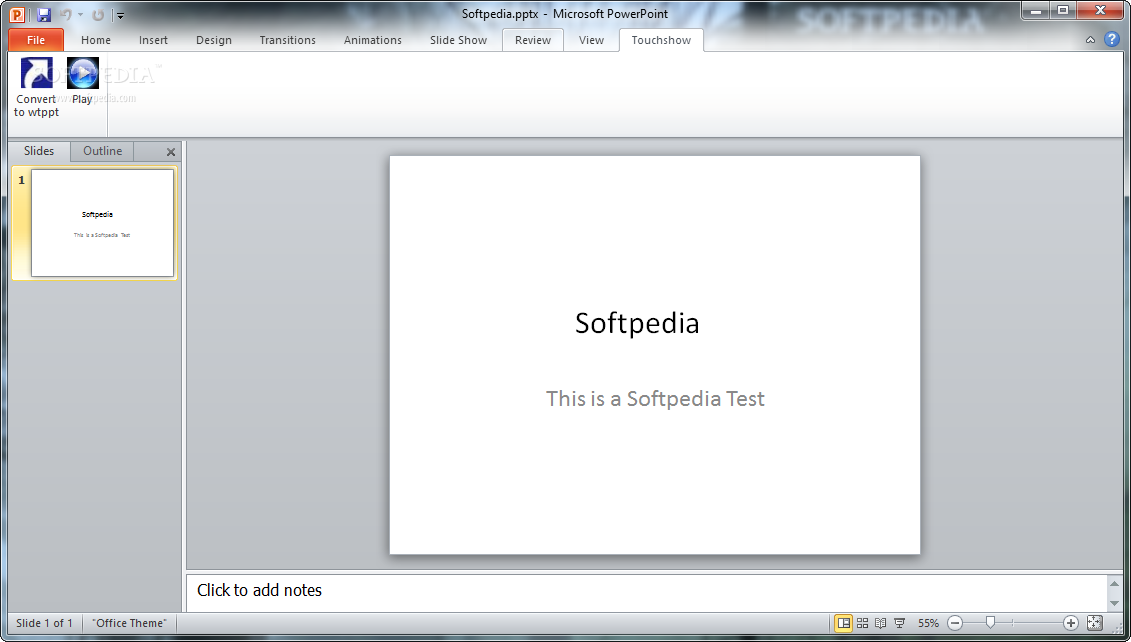
Task: Click the PowerPoint application icon in title bar
Action: (x=17, y=14)
